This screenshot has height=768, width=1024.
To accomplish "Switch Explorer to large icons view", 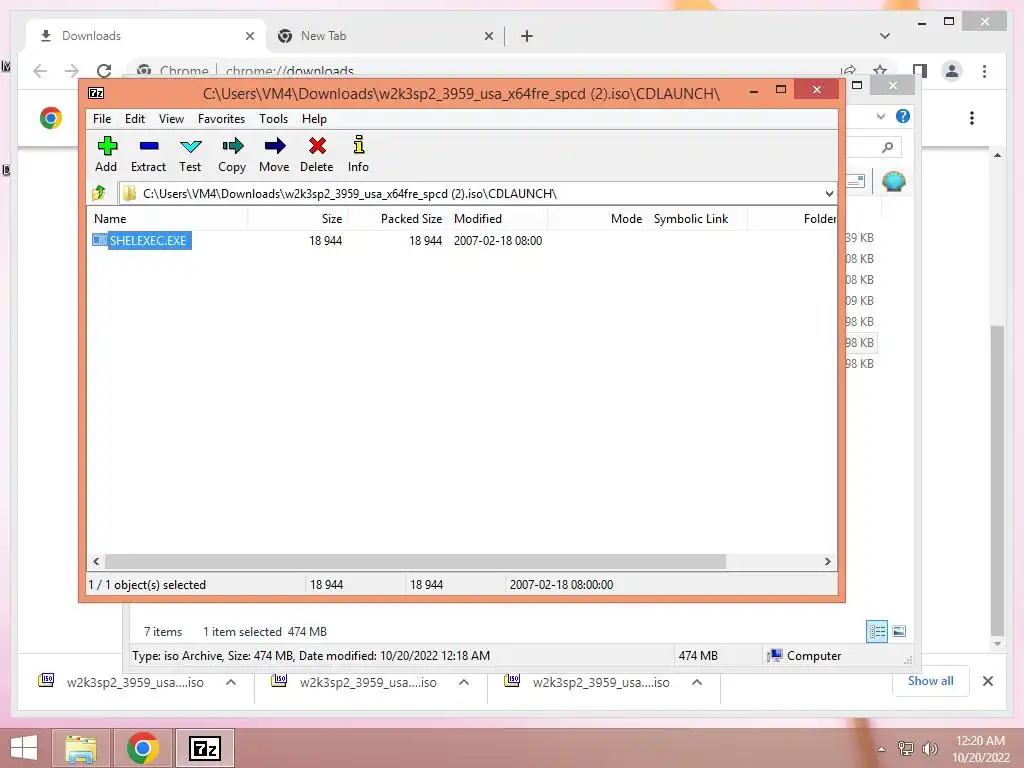I will (899, 632).
